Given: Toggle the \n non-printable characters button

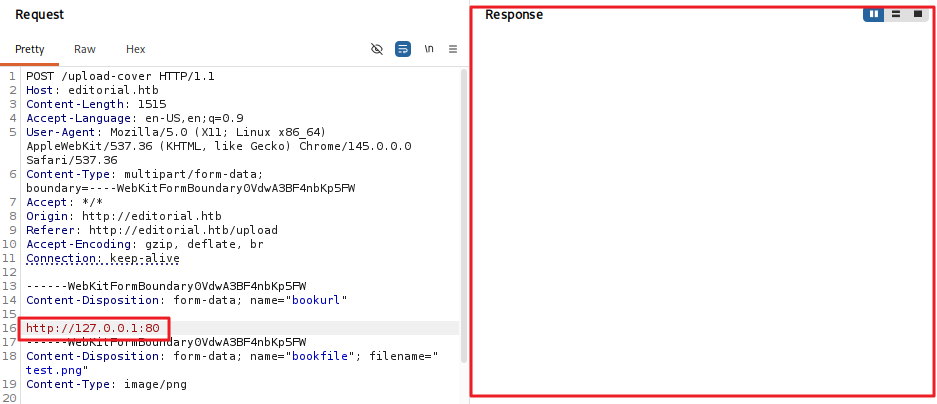Looking at the screenshot, I should coord(429,49).
